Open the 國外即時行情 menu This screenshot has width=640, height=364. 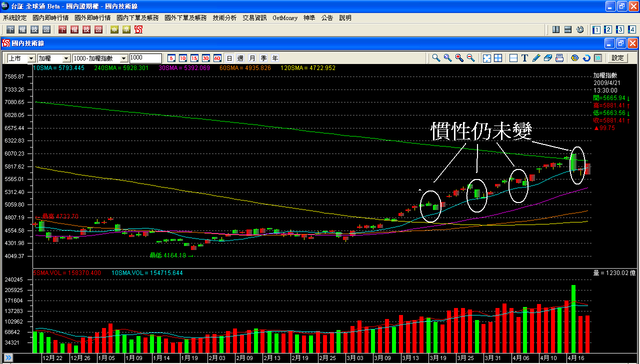93,18
